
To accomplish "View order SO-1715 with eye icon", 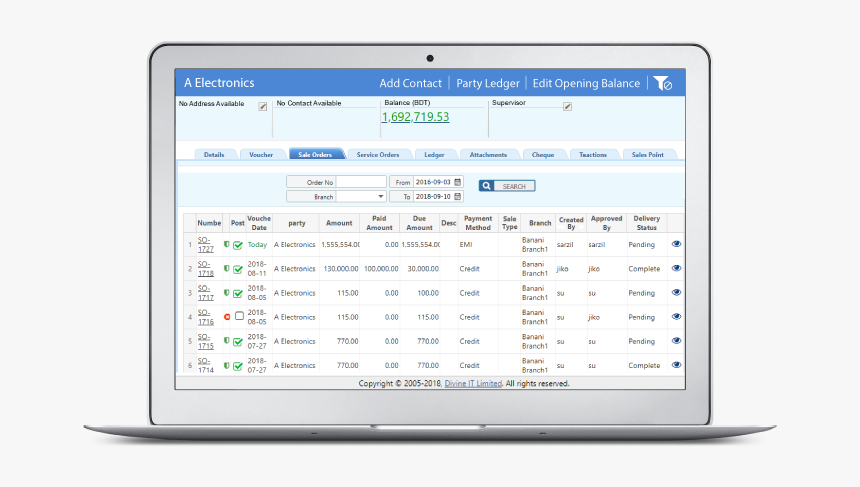I will click(676, 341).
